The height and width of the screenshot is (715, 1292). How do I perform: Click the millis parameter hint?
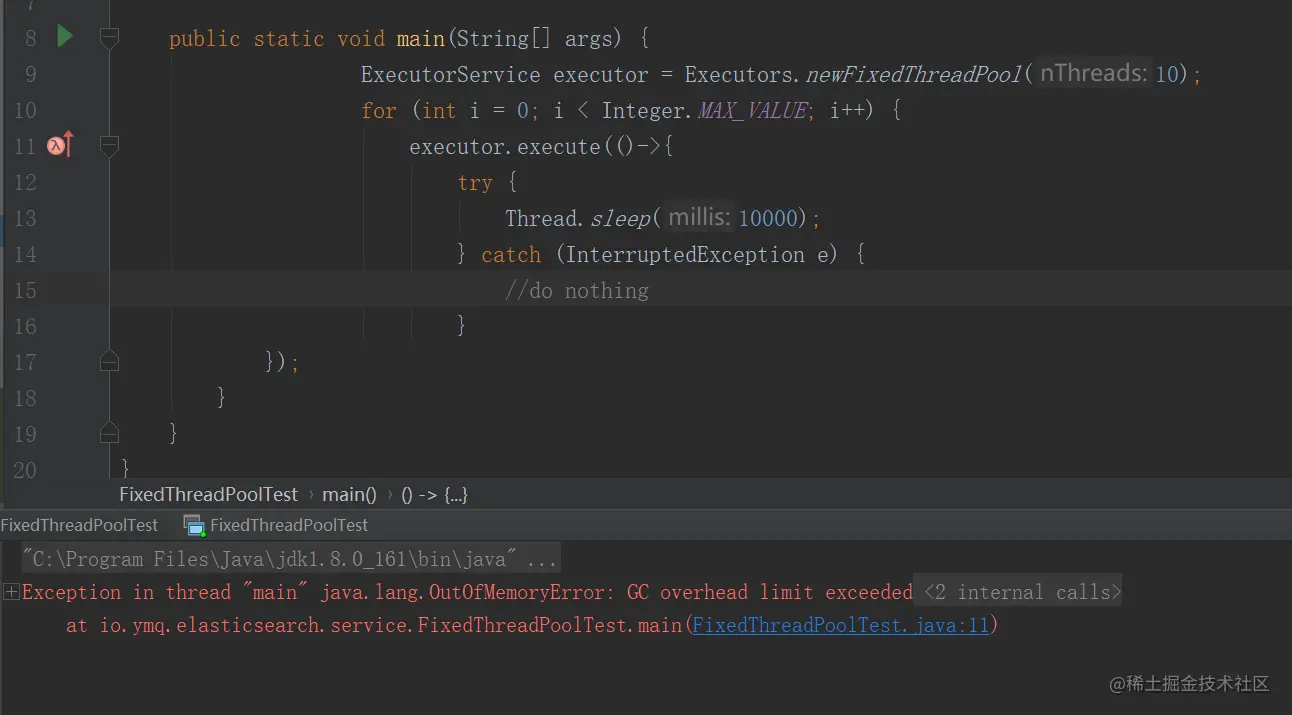pos(699,217)
